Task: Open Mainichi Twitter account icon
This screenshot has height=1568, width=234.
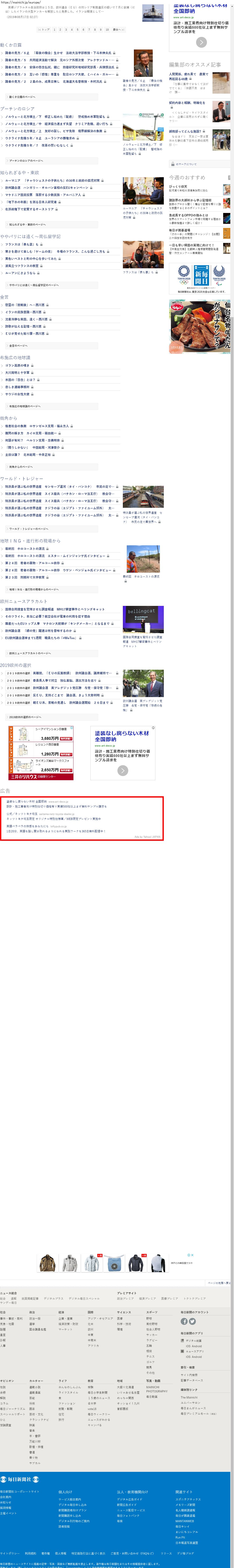Action: (x=192, y=1321)
